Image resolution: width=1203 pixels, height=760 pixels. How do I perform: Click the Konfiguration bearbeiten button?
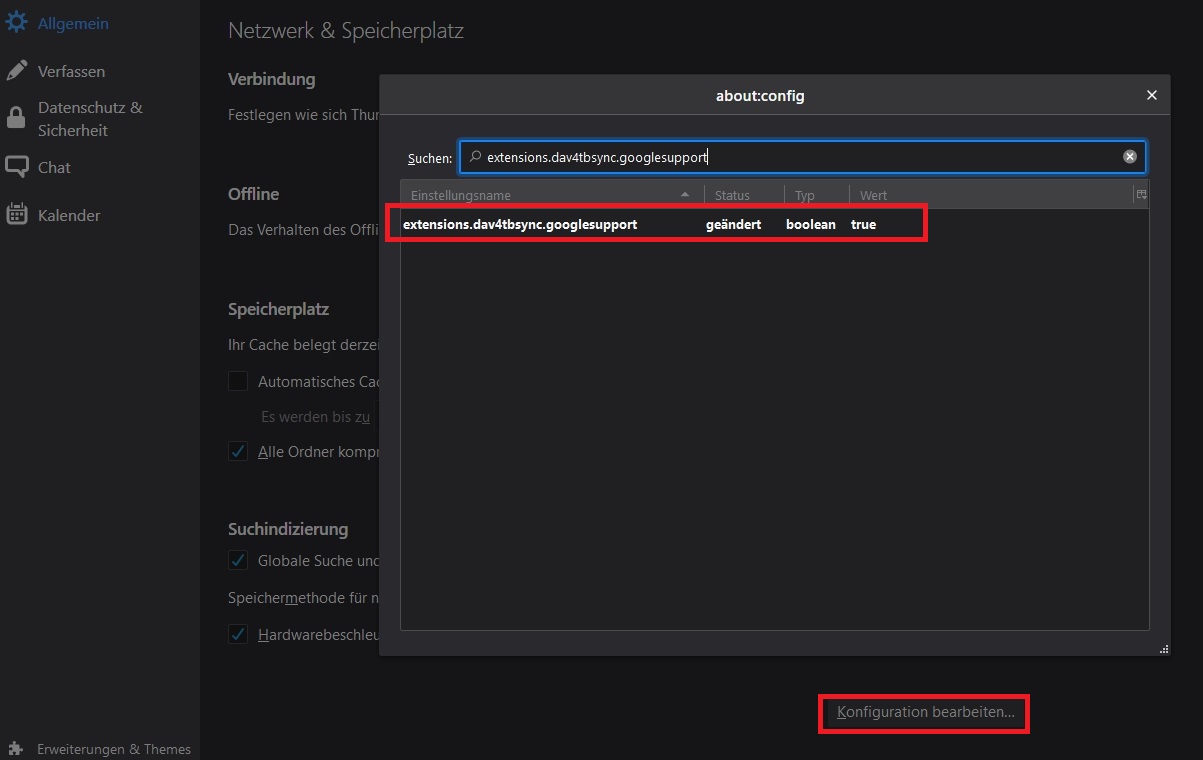[x=925, y=713]
